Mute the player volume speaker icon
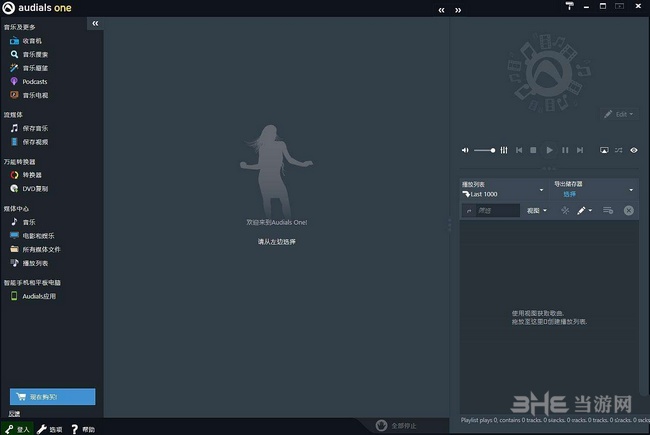The image size is (650, 435). 465,150
